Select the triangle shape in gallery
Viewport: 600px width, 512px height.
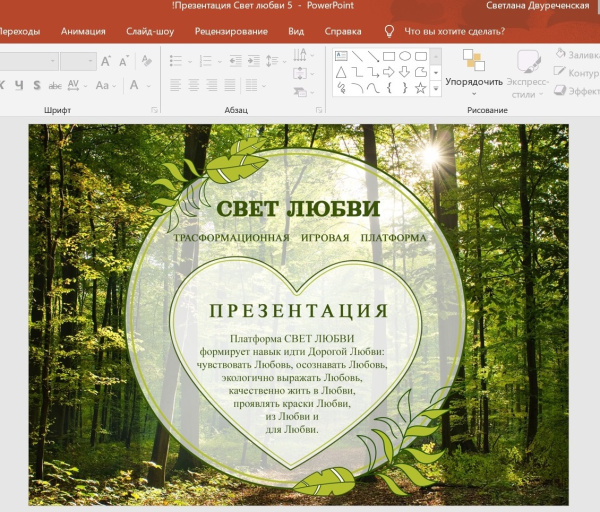(x=341, y=72)
